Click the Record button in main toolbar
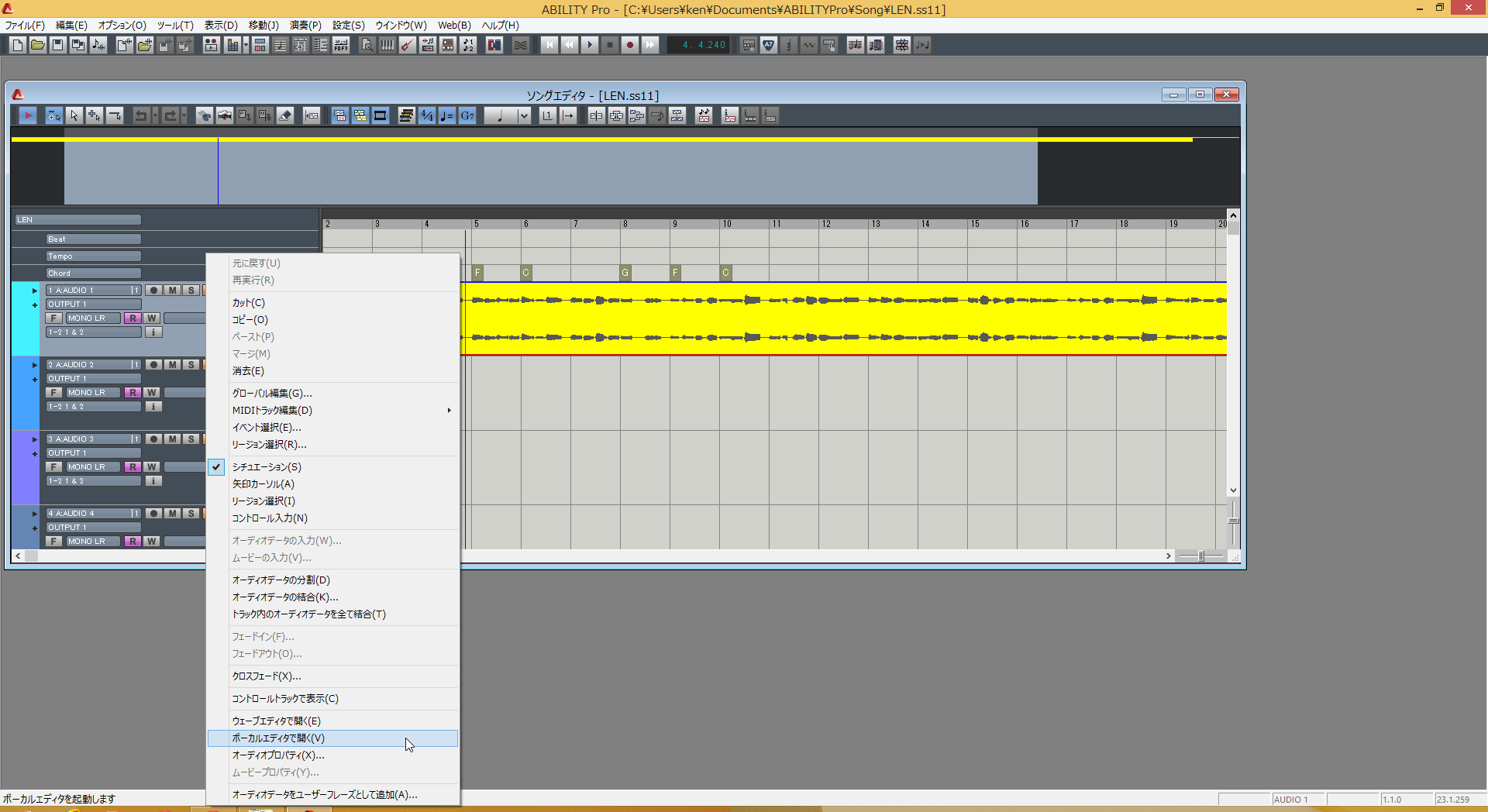Viewport: 1488px width, 812px height. tap(630, 45)
